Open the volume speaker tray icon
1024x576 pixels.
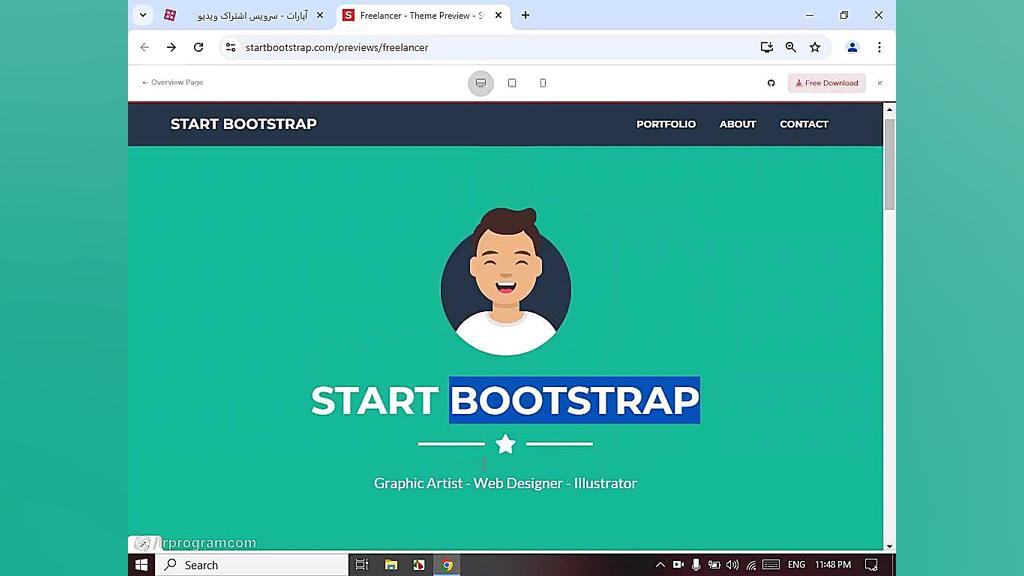coord(733,565)
